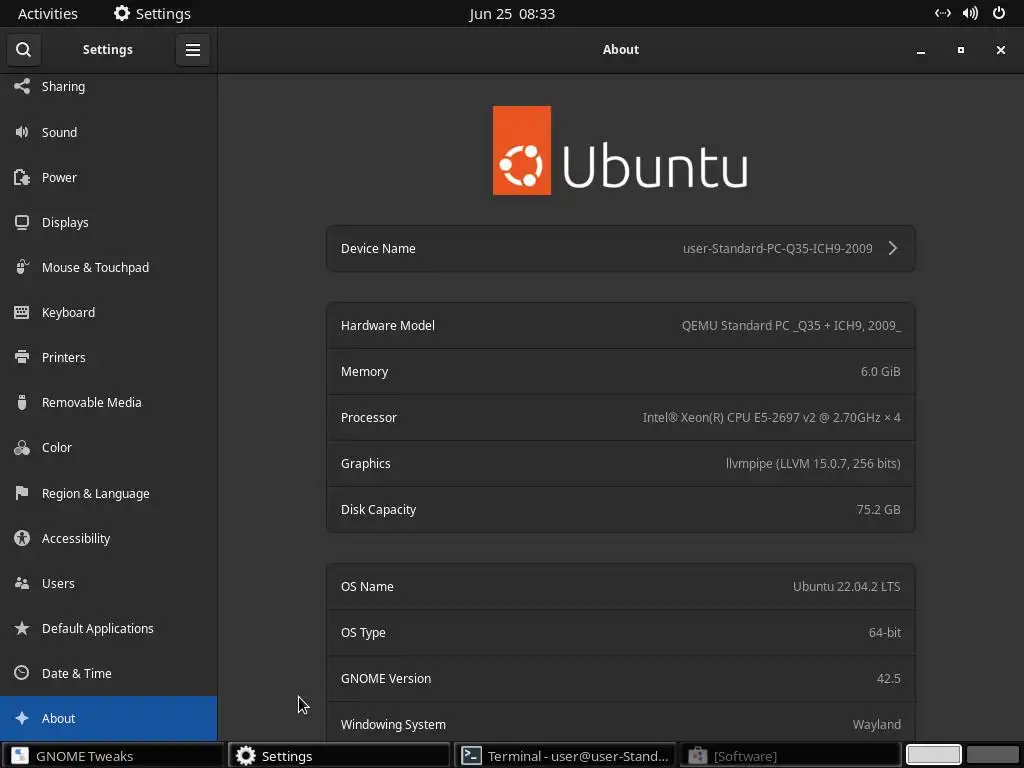Open the Sound settings panel label
The width and height of the screenshot is (1024, 768).
click(x=59, y=132)
